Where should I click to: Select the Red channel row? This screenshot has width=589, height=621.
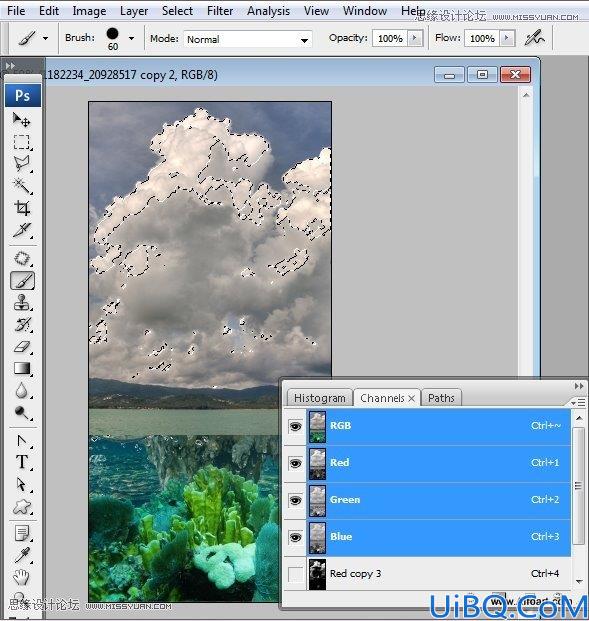coord(439,463)
